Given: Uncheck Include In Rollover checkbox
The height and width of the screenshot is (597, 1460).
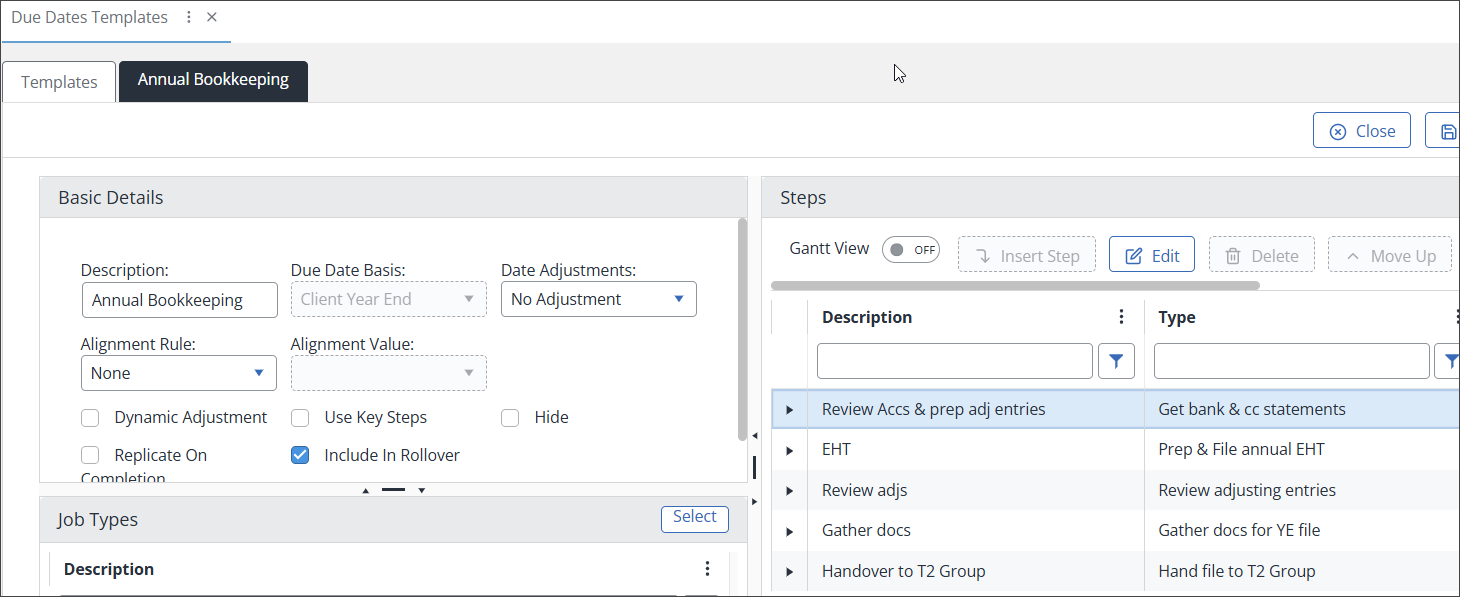Looking at the screenshot, I should click(300, 455).
